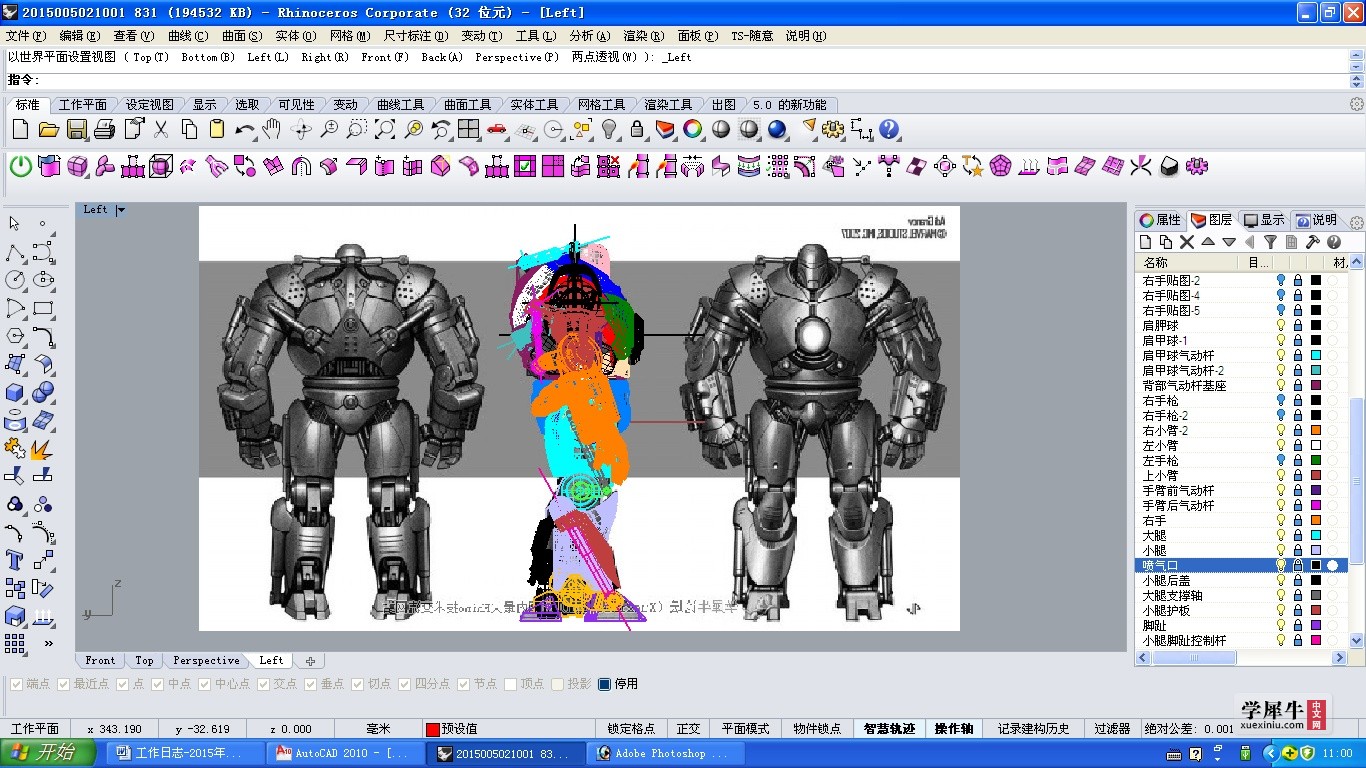
Task: Toggle the 中点 osnap checkbox
Action: point(158,684)
